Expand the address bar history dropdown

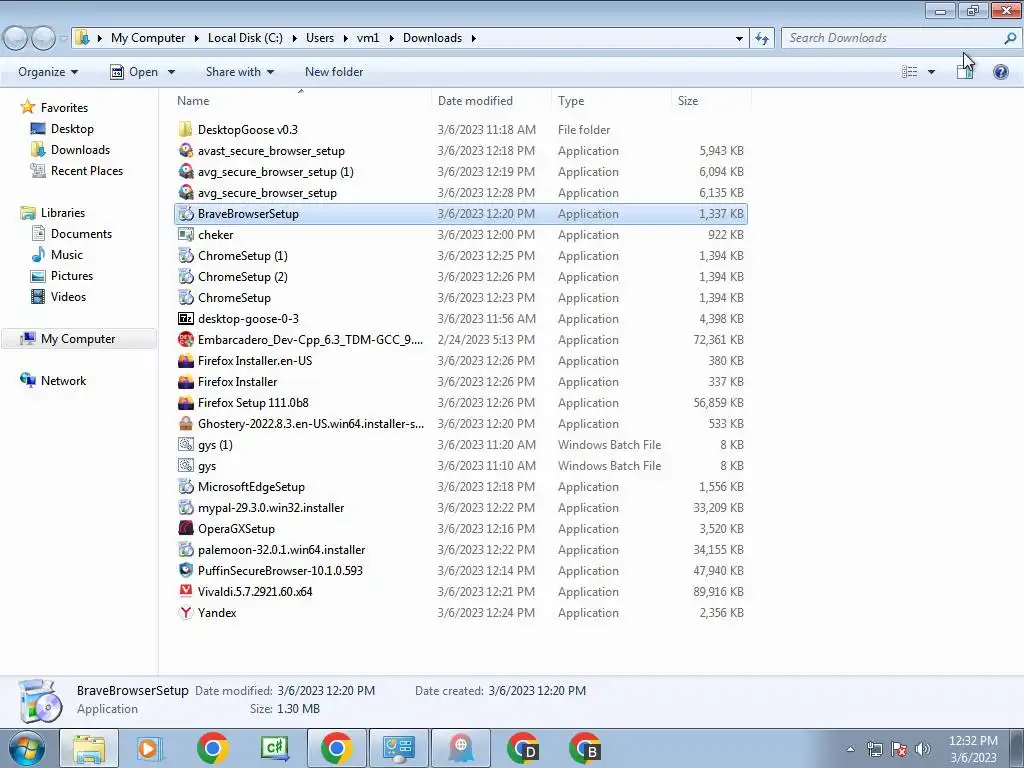click(x=739, y=38)
